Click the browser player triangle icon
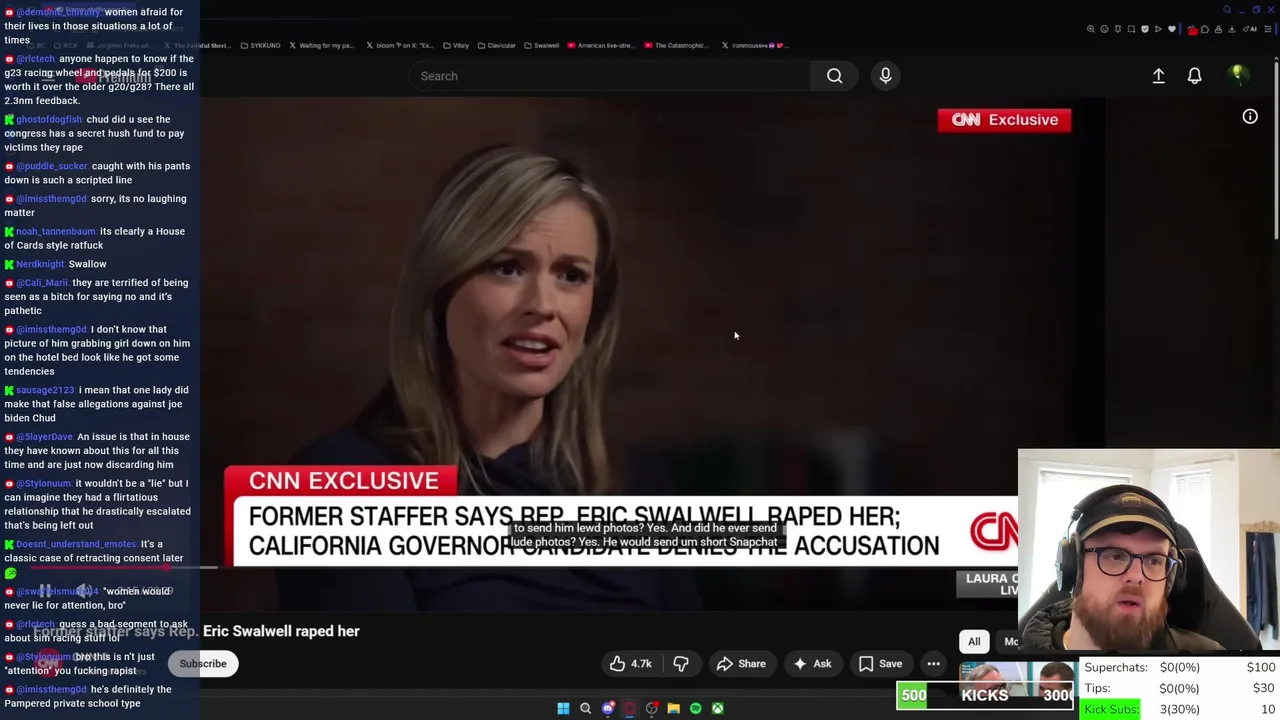The image size is (1280, 720). pyautogui.click(x=1158, y=29)
